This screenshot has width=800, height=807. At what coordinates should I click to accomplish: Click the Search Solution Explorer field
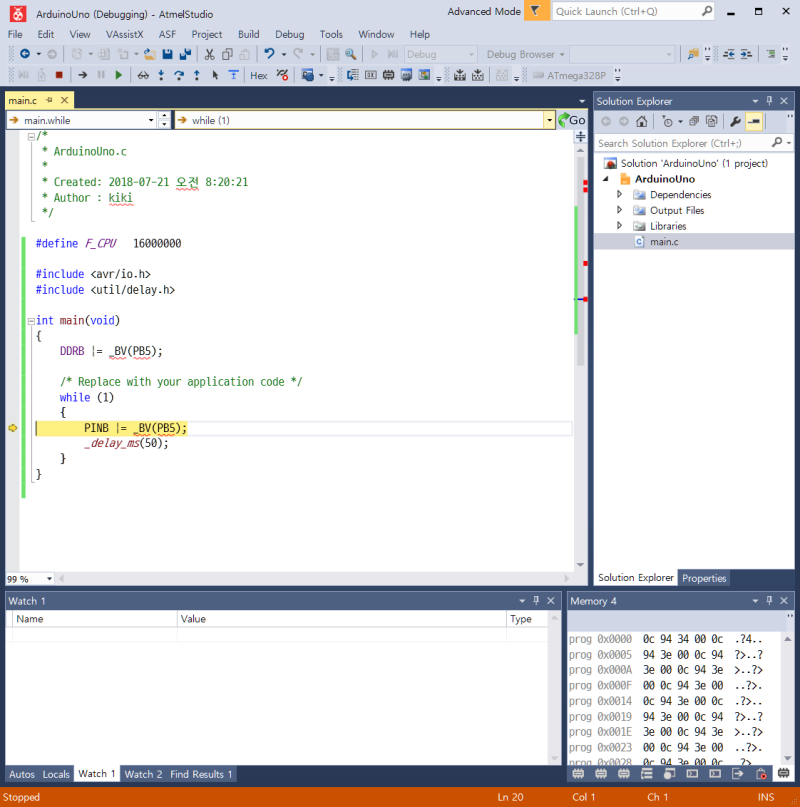[693, 143]
